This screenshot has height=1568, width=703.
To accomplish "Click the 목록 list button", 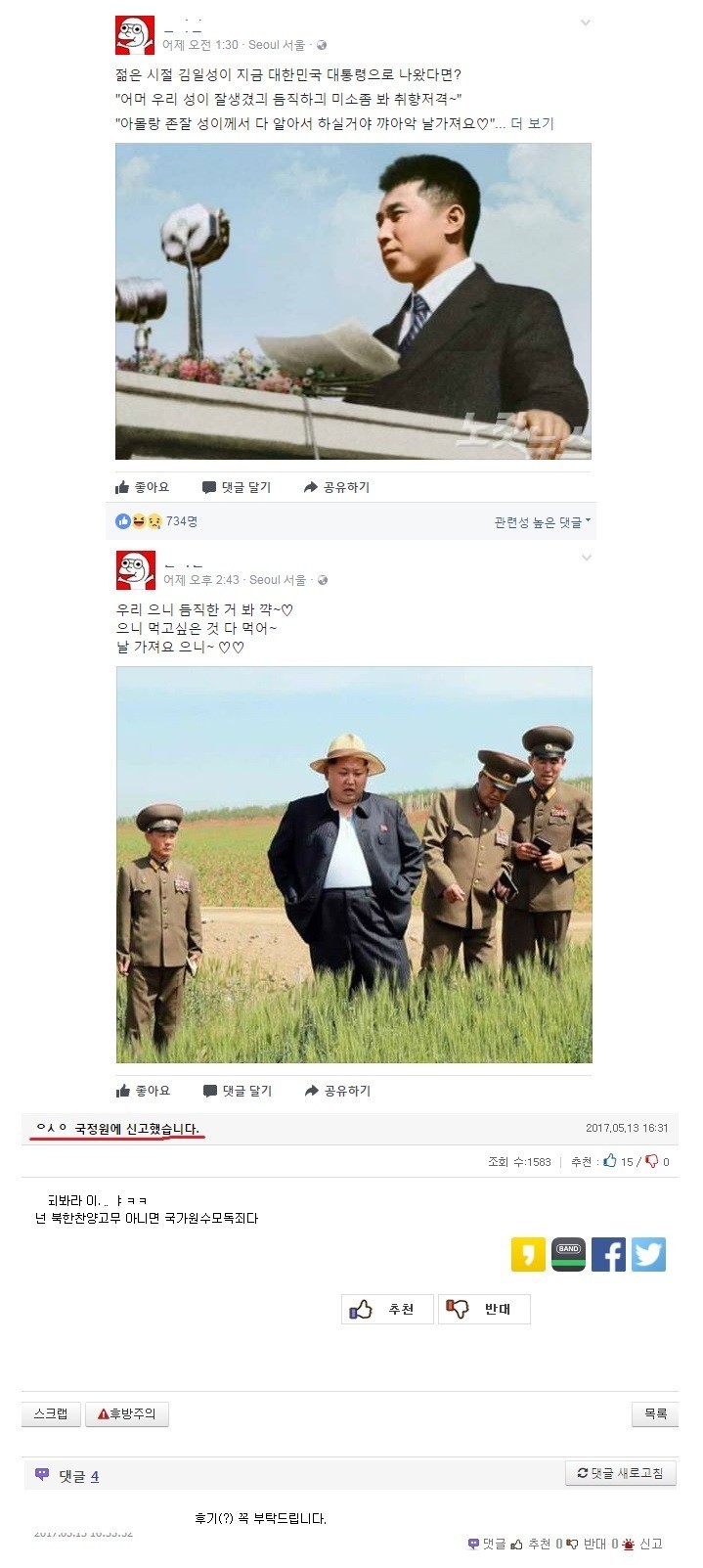I will click(655, 1413).
